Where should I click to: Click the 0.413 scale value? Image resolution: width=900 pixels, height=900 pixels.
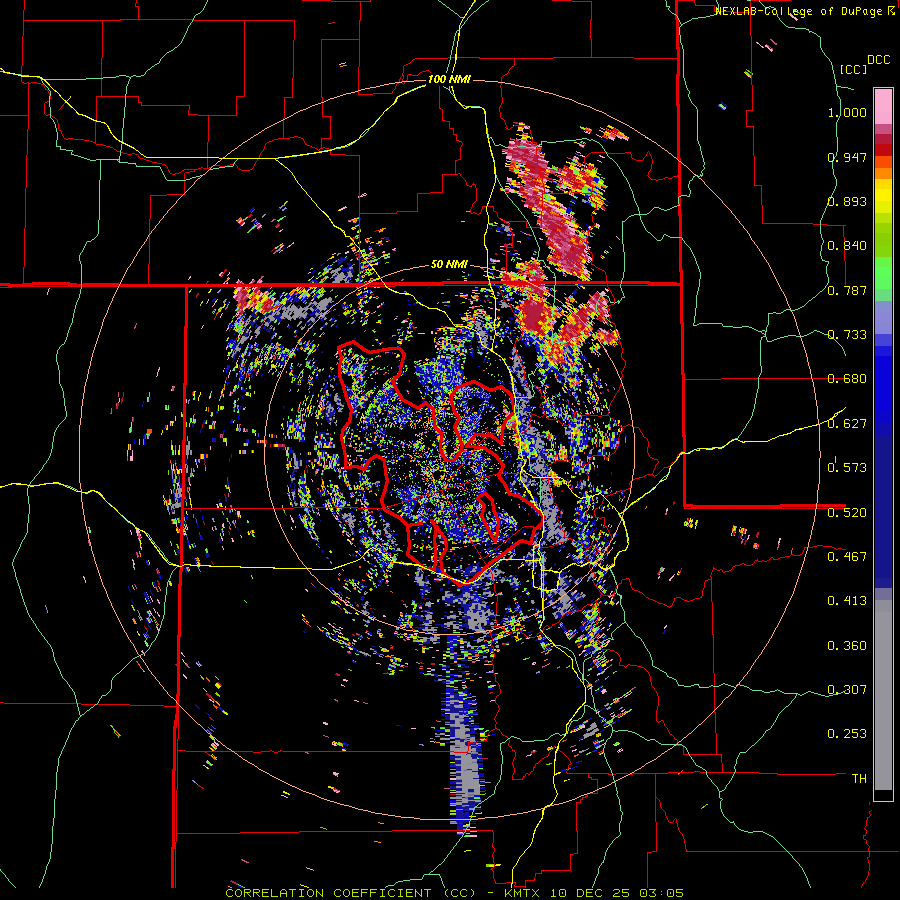click(847, 601)
